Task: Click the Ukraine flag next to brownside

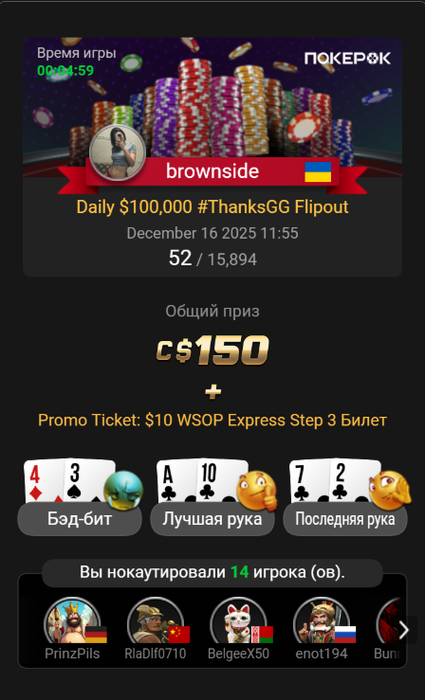Action: pyautogui.click(x=318, y=172)
